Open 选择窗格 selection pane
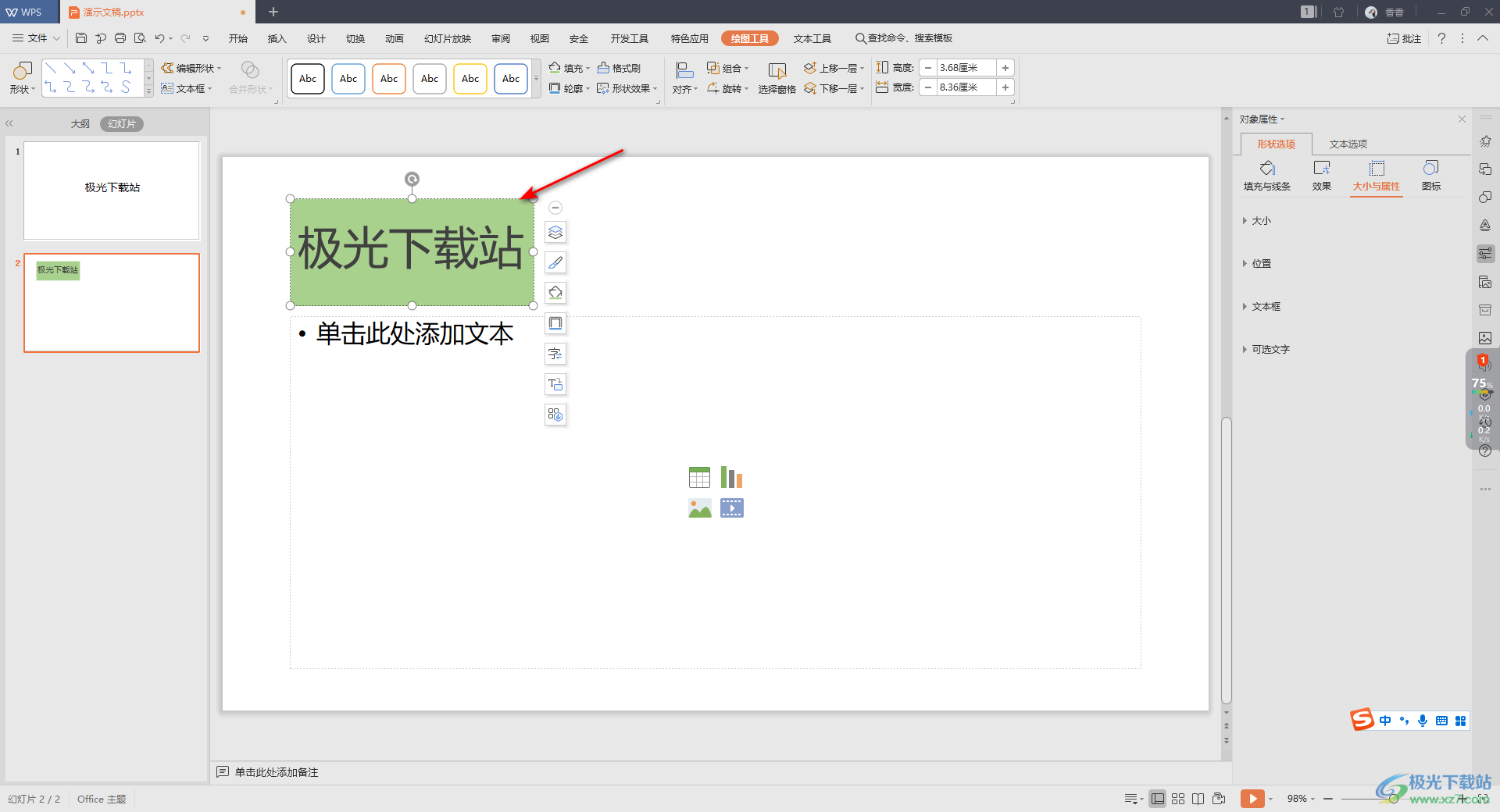Image resolution: width=1500 pixels, height=812 pixels. 777,78
